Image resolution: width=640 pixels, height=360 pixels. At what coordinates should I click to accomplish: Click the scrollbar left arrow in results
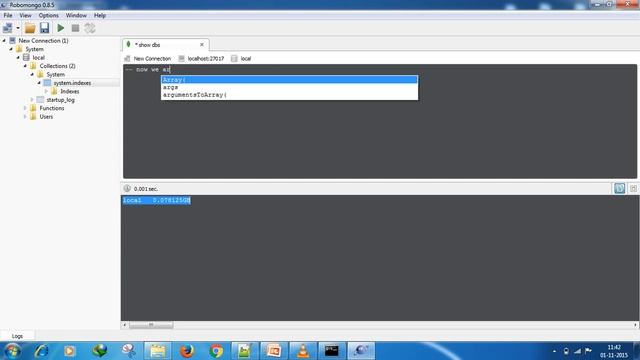(x=124, y=325)
